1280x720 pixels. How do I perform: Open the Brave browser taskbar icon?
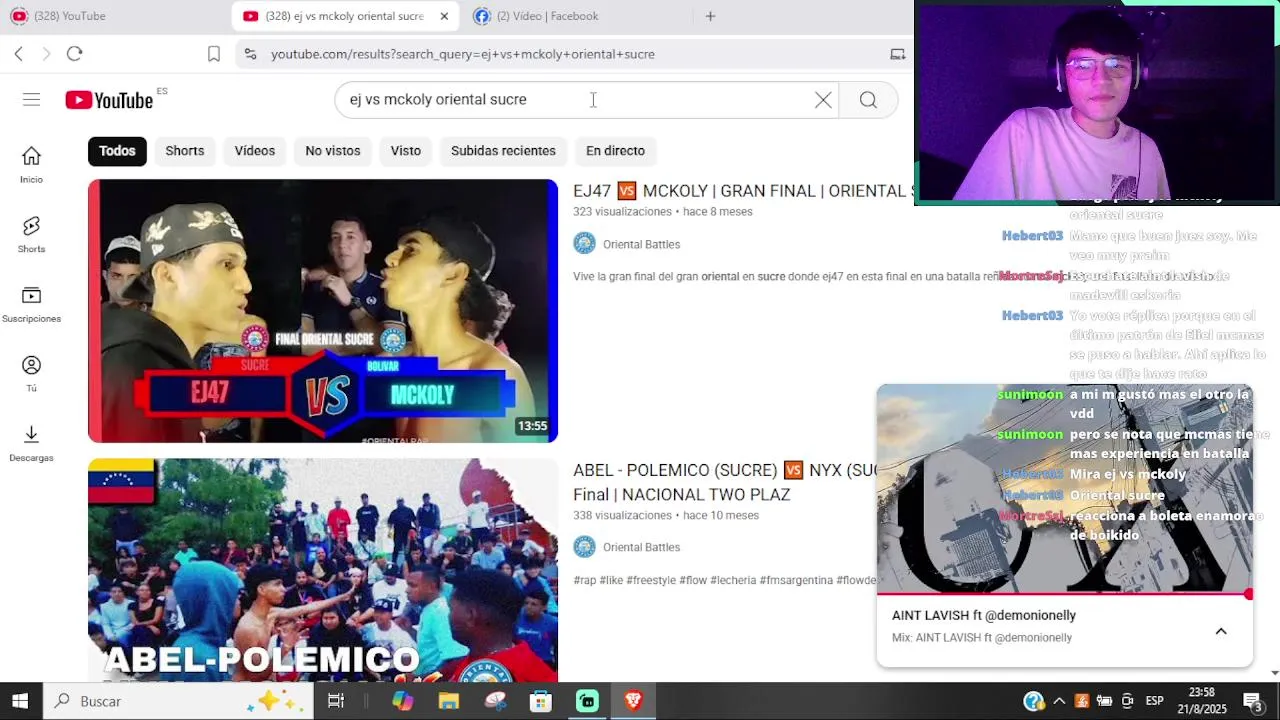[x=633, y=701]
